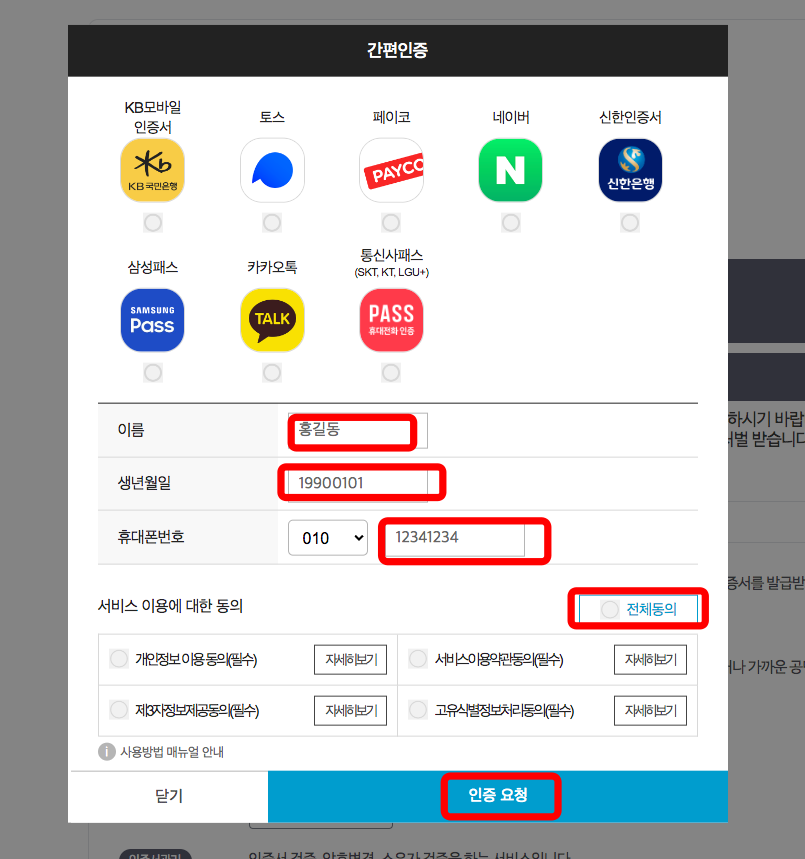This screenshot has height=859, width=805.
Task: Check 제3자정보제공동의(필수) checkbox
Action: (119, 710)
